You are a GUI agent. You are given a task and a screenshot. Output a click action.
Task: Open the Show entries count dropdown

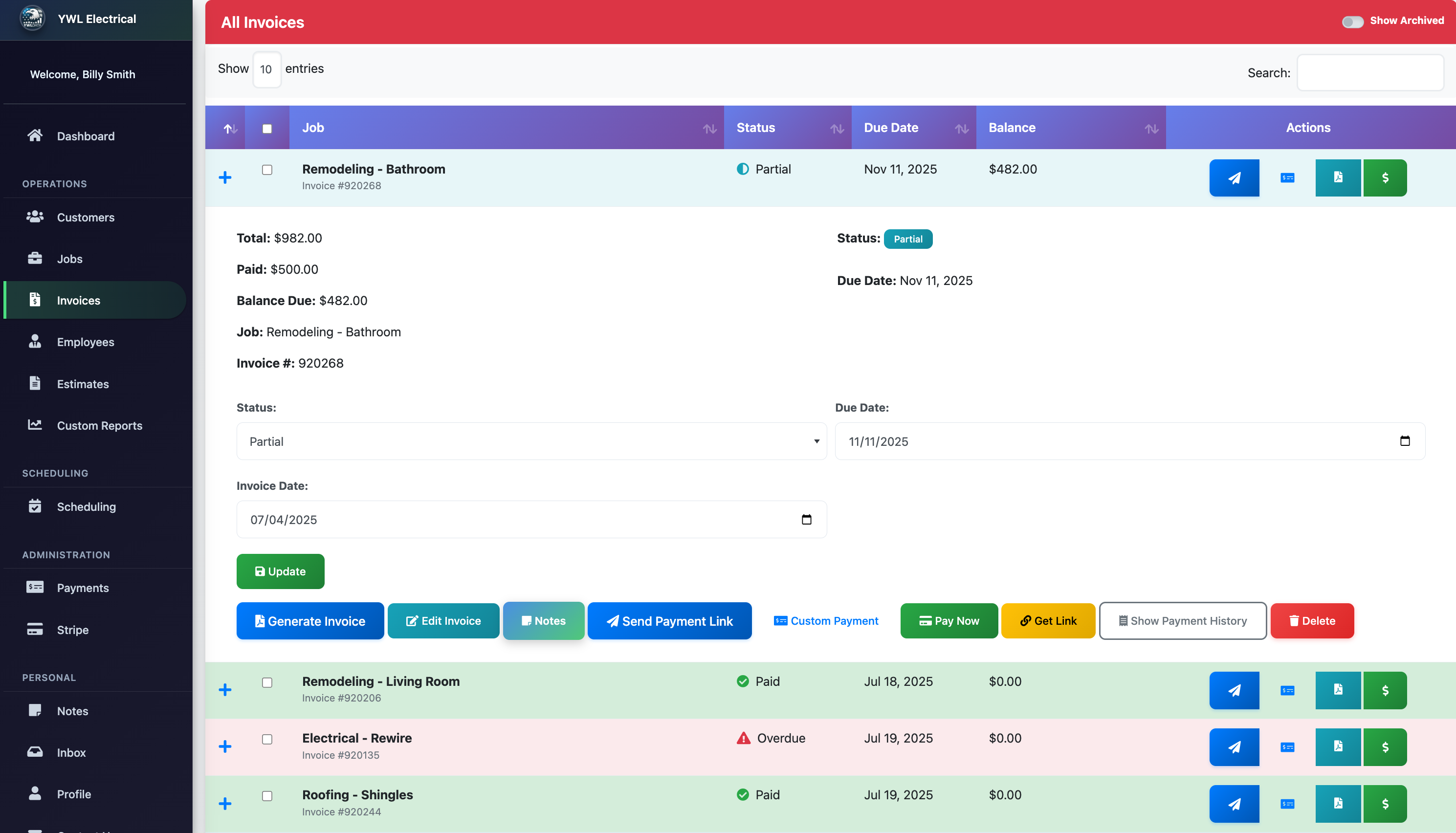click(x=266, y=69)
